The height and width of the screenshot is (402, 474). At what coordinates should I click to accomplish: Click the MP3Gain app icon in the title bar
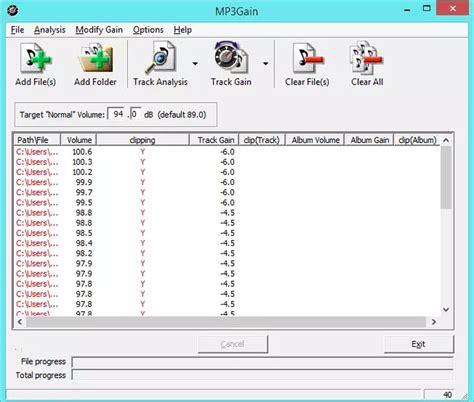[13, 11]
